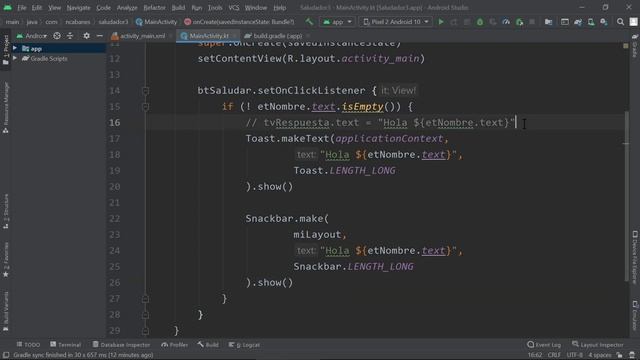Image resolution: width=640 pixels, height=360 pixels.
Task: Open the Emulator side tab on right edge
Action: coord(635,316)
